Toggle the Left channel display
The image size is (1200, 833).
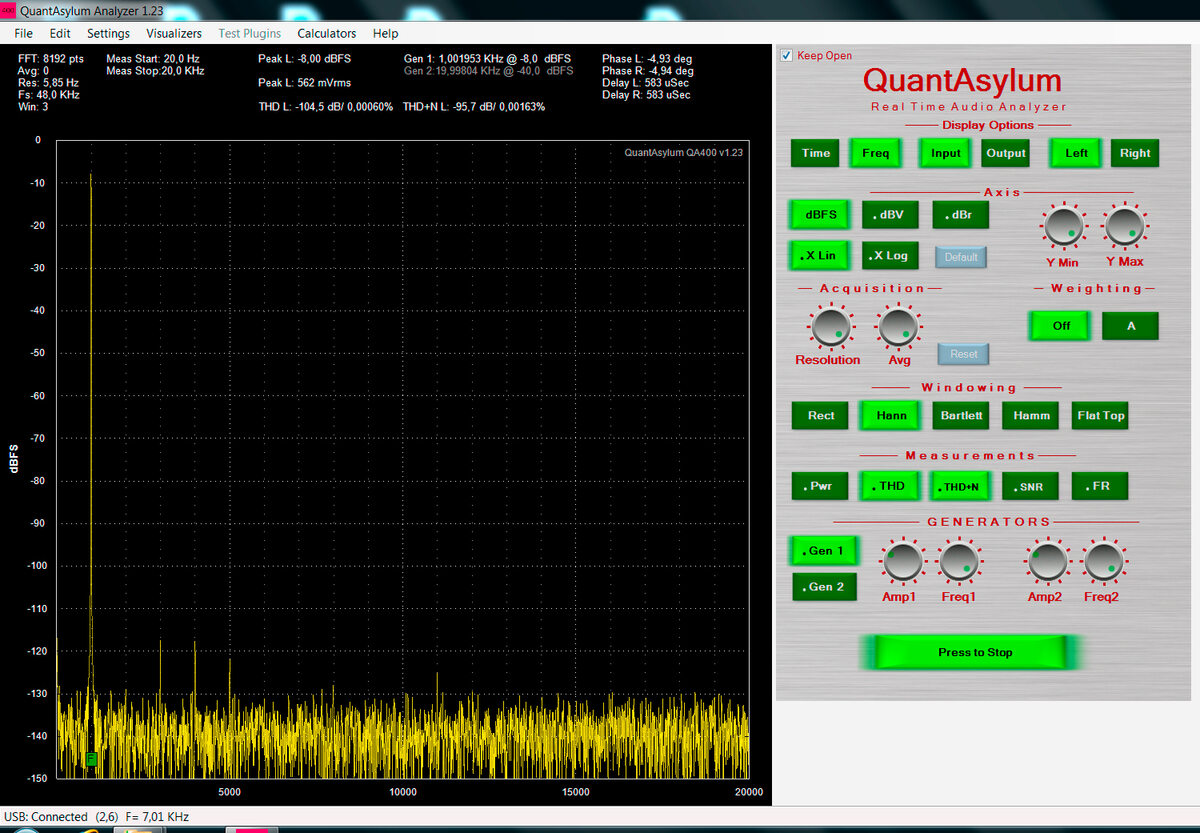click(1076, 153)
